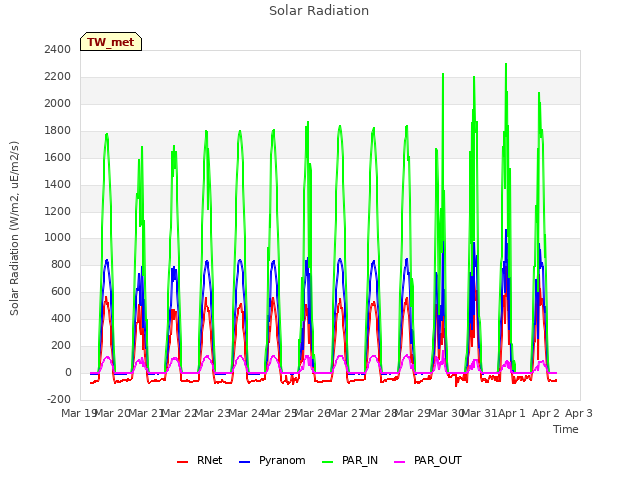This screenshot has height=480, width=640.
Task: Click the 1600 Y-axis tick label
Action: point(58,157)
